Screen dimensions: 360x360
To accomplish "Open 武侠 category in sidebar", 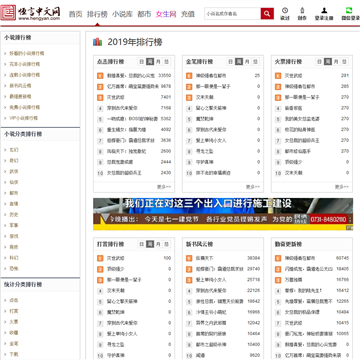I will coord(14,171).
